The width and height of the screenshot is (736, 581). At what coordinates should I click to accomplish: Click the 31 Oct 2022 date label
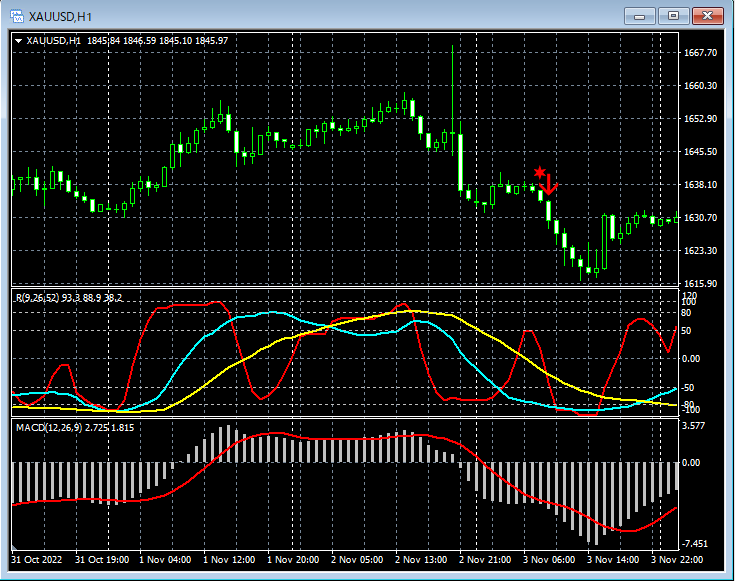[x=37, y=559]
